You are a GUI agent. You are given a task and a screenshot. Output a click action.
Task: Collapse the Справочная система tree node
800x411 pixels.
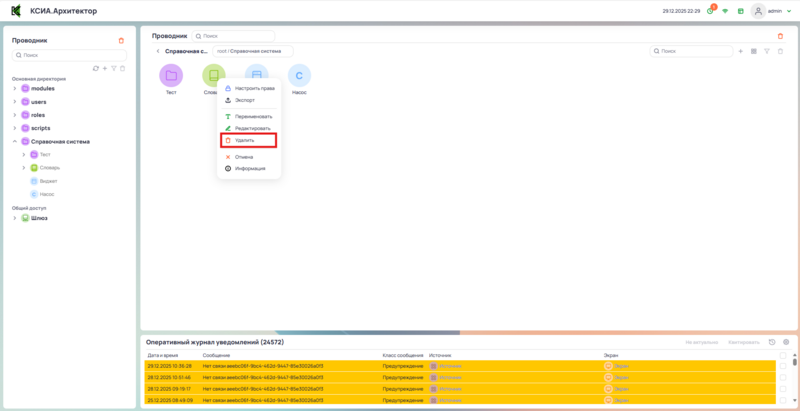(x=15, y=141)
